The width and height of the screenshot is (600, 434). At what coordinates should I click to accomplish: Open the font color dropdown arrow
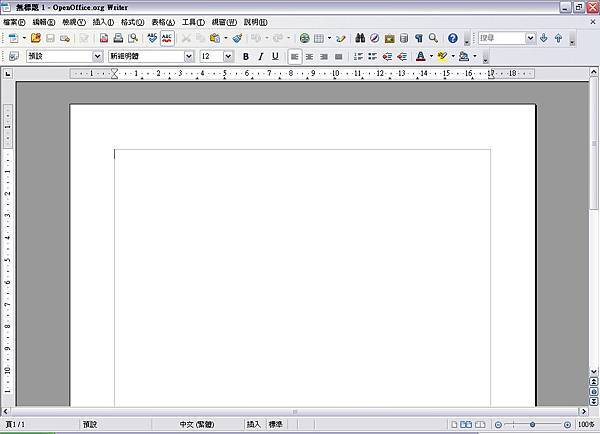tap(431, 56)
